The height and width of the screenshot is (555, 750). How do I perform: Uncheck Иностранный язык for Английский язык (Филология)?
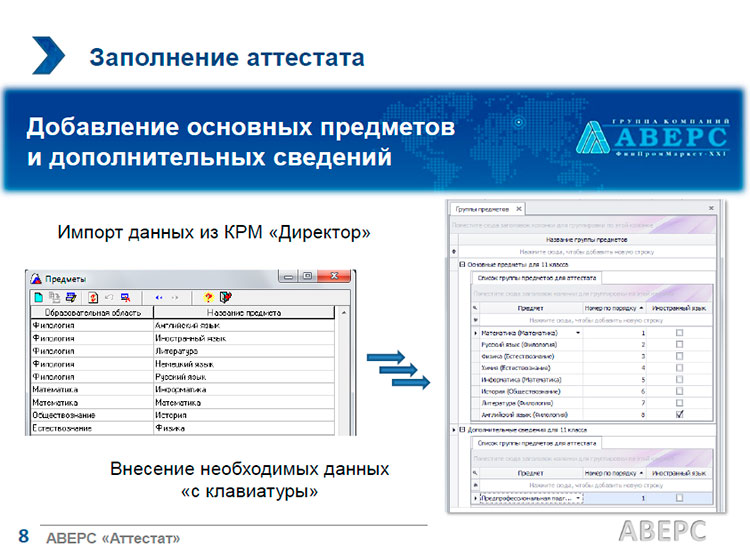tap(679, 415)
